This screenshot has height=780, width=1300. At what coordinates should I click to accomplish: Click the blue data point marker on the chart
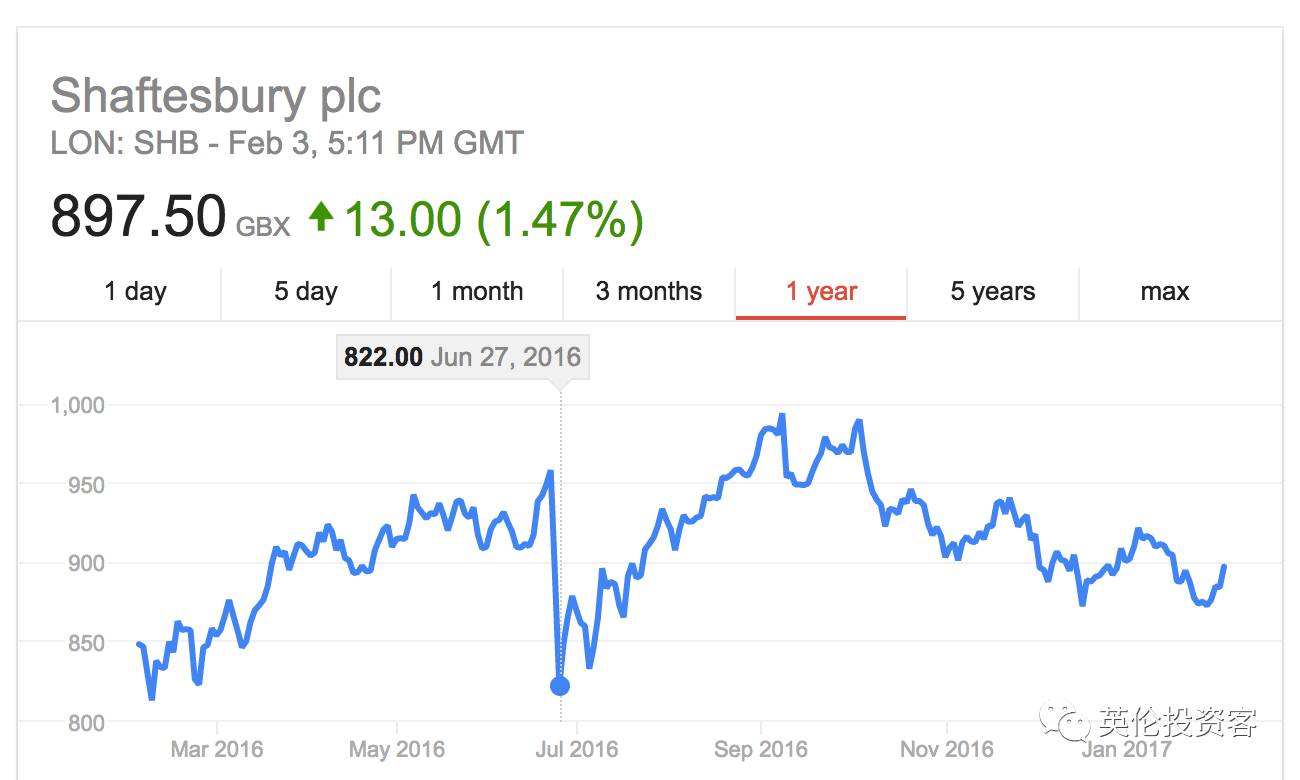[560, 686]
